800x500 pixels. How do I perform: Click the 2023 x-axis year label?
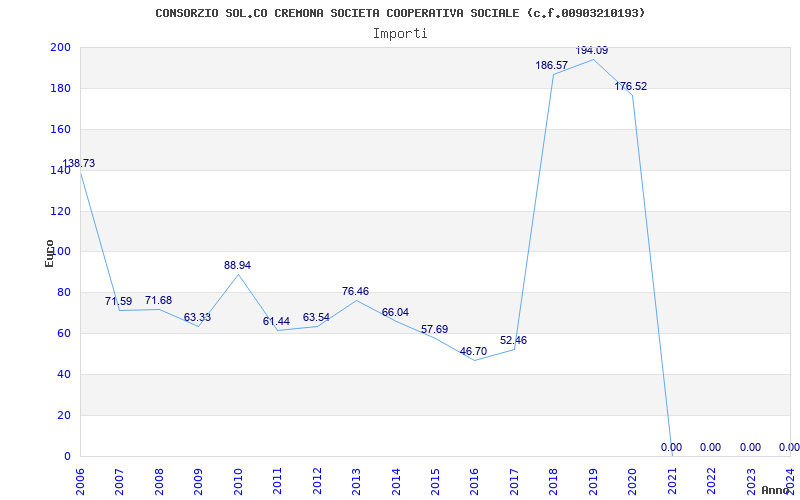click(x=751, y=481)
